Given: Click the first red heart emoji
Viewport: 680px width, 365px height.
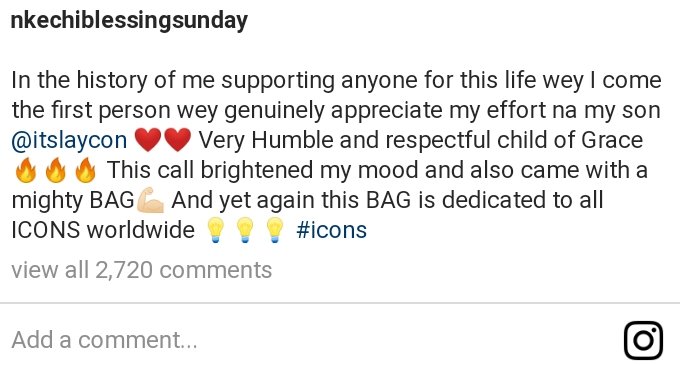Looking at the screenshot, I should tap(148, 140).
